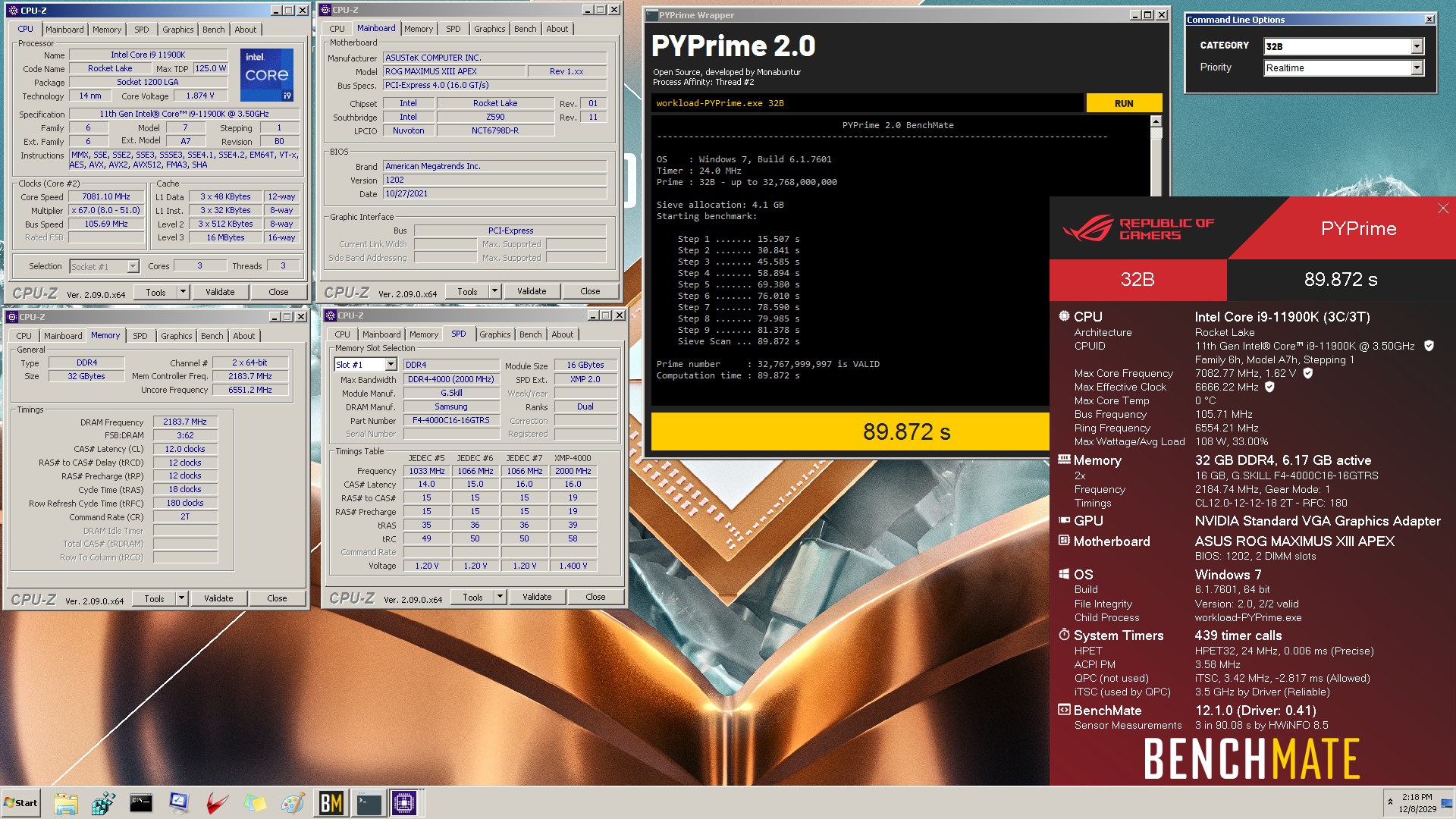Viewport: 1456px width, 819px height.
Task: Click Close button in CPU-Z Mainboard window
Action: point(590,291)
